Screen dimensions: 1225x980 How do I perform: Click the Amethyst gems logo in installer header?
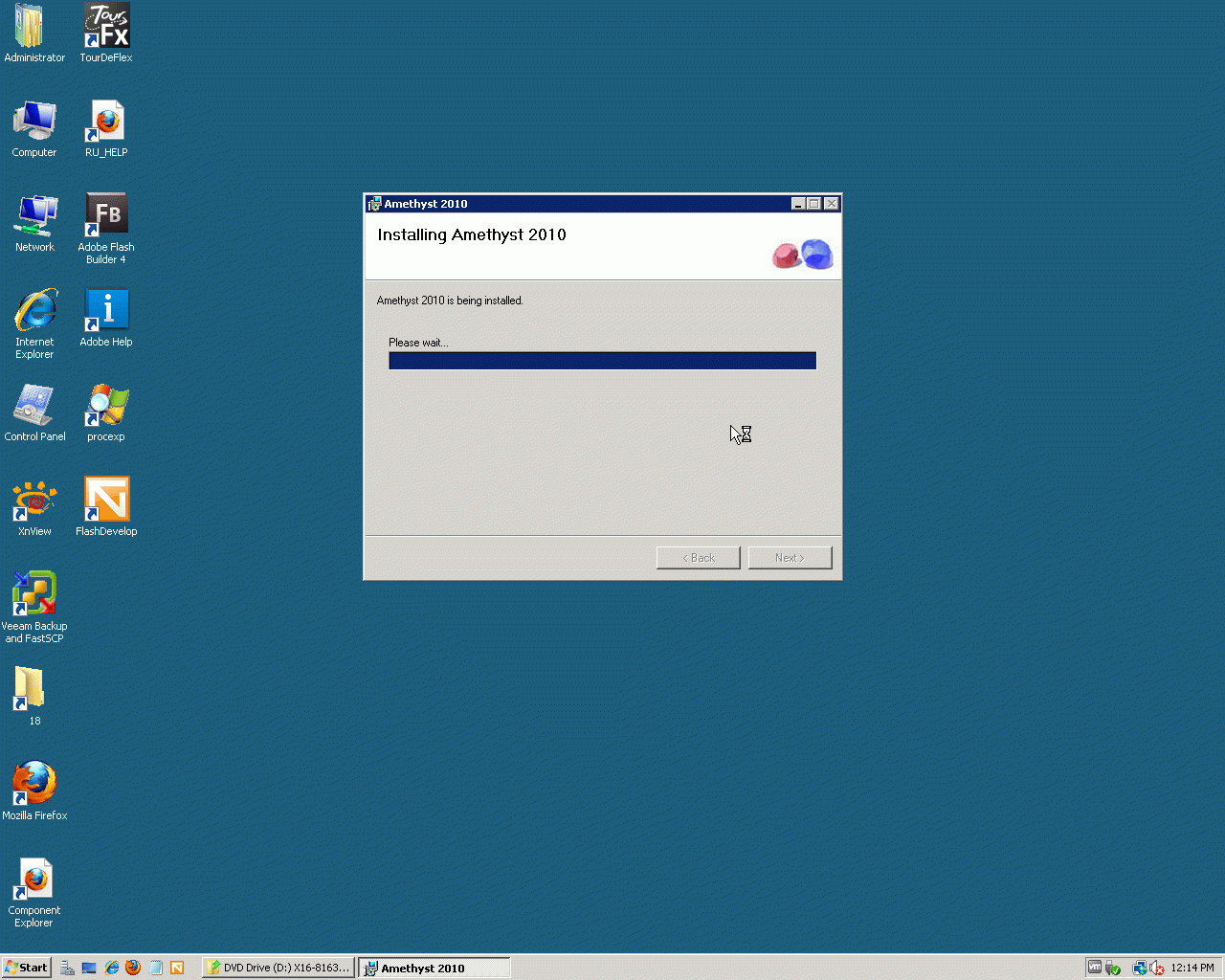802,255
